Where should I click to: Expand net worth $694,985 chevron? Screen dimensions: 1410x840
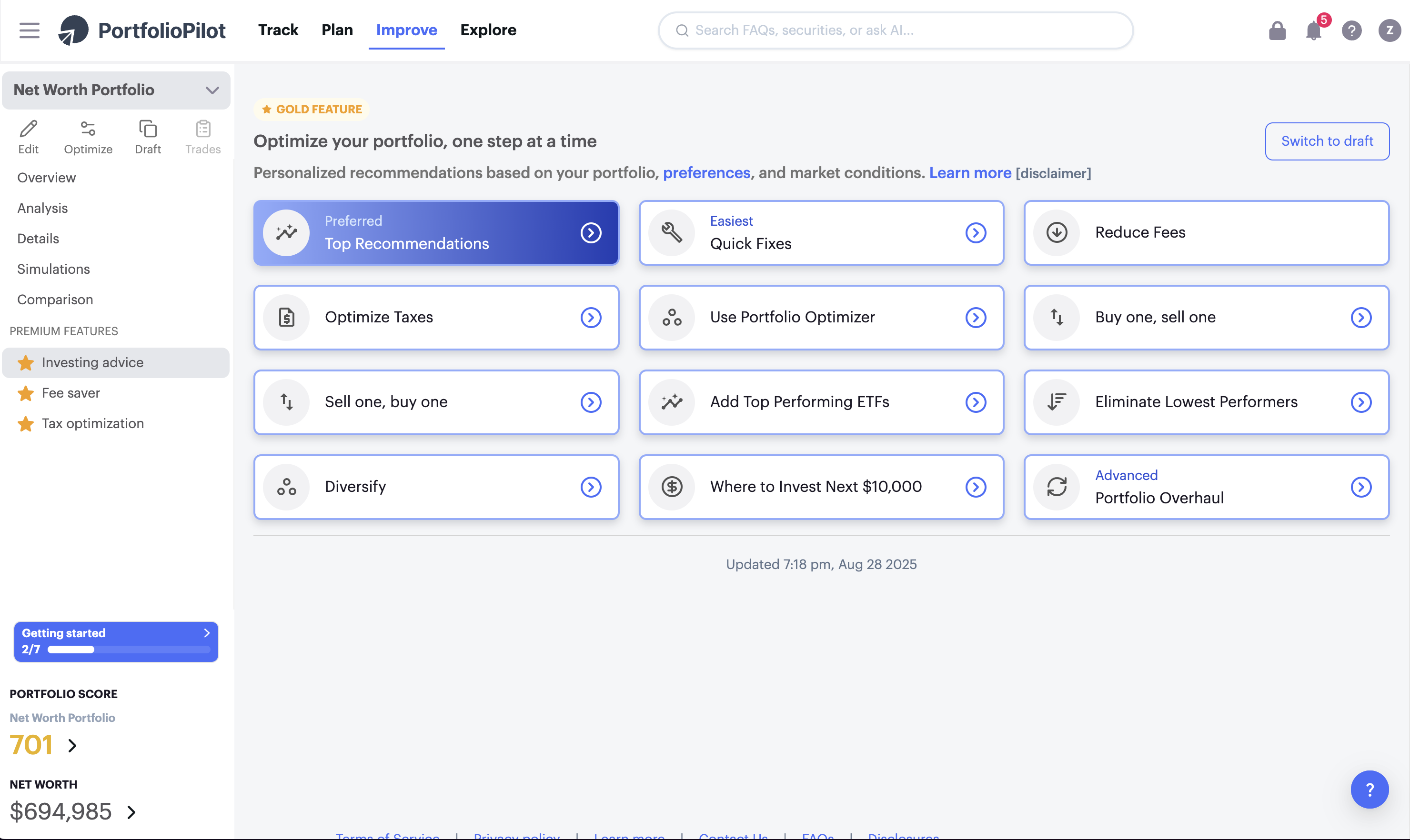pos(131,812)
